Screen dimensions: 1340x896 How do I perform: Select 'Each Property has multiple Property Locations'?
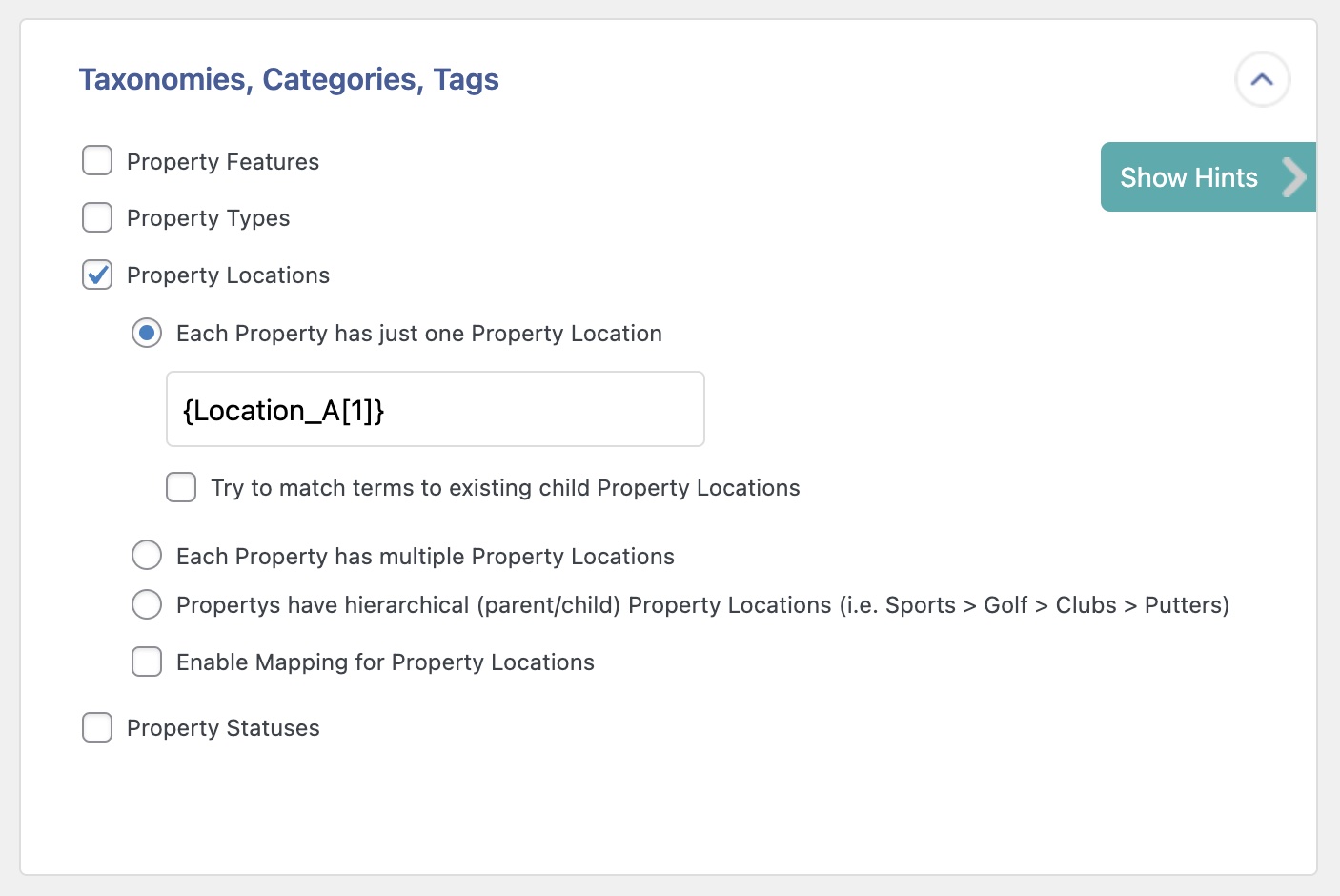coord(147,555)
